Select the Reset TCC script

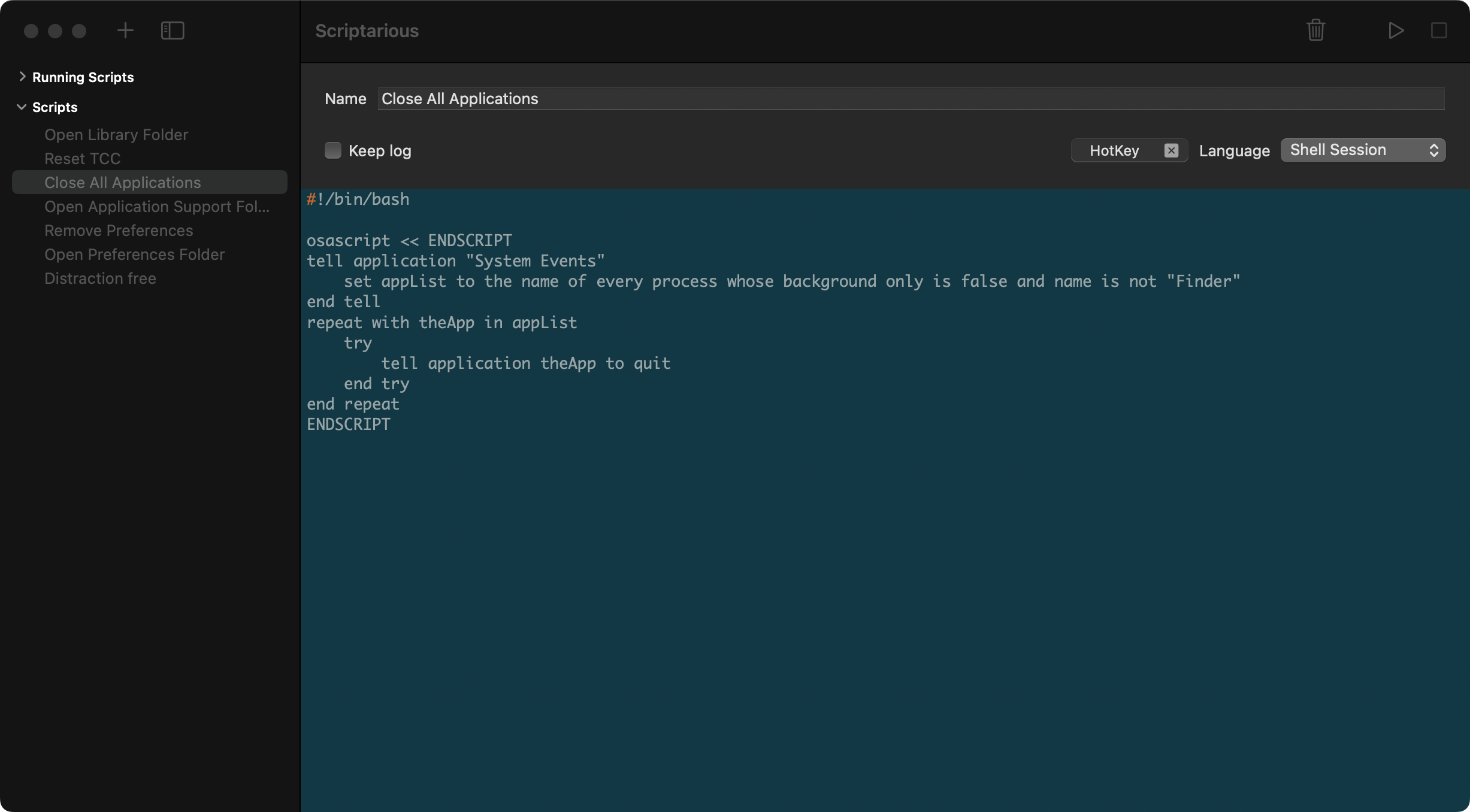pos(83,158)
